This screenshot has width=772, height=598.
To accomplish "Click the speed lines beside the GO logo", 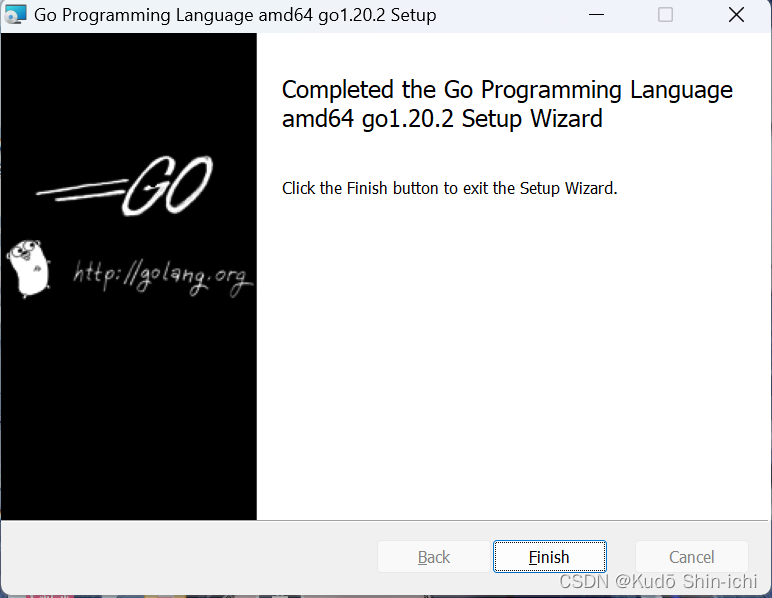I will (x=81, y=190).
